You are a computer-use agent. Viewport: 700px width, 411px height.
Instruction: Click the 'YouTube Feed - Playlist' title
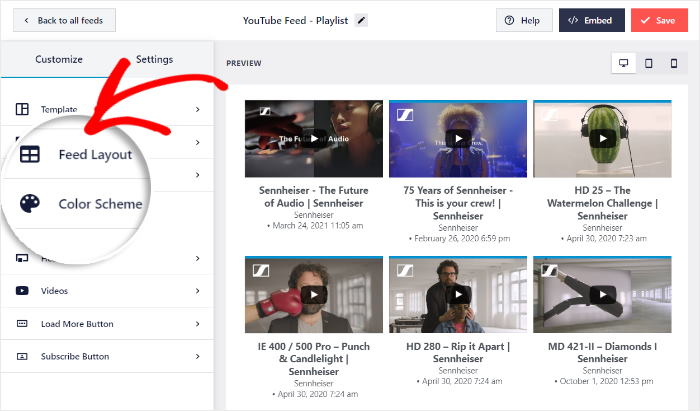click(295, 21)
